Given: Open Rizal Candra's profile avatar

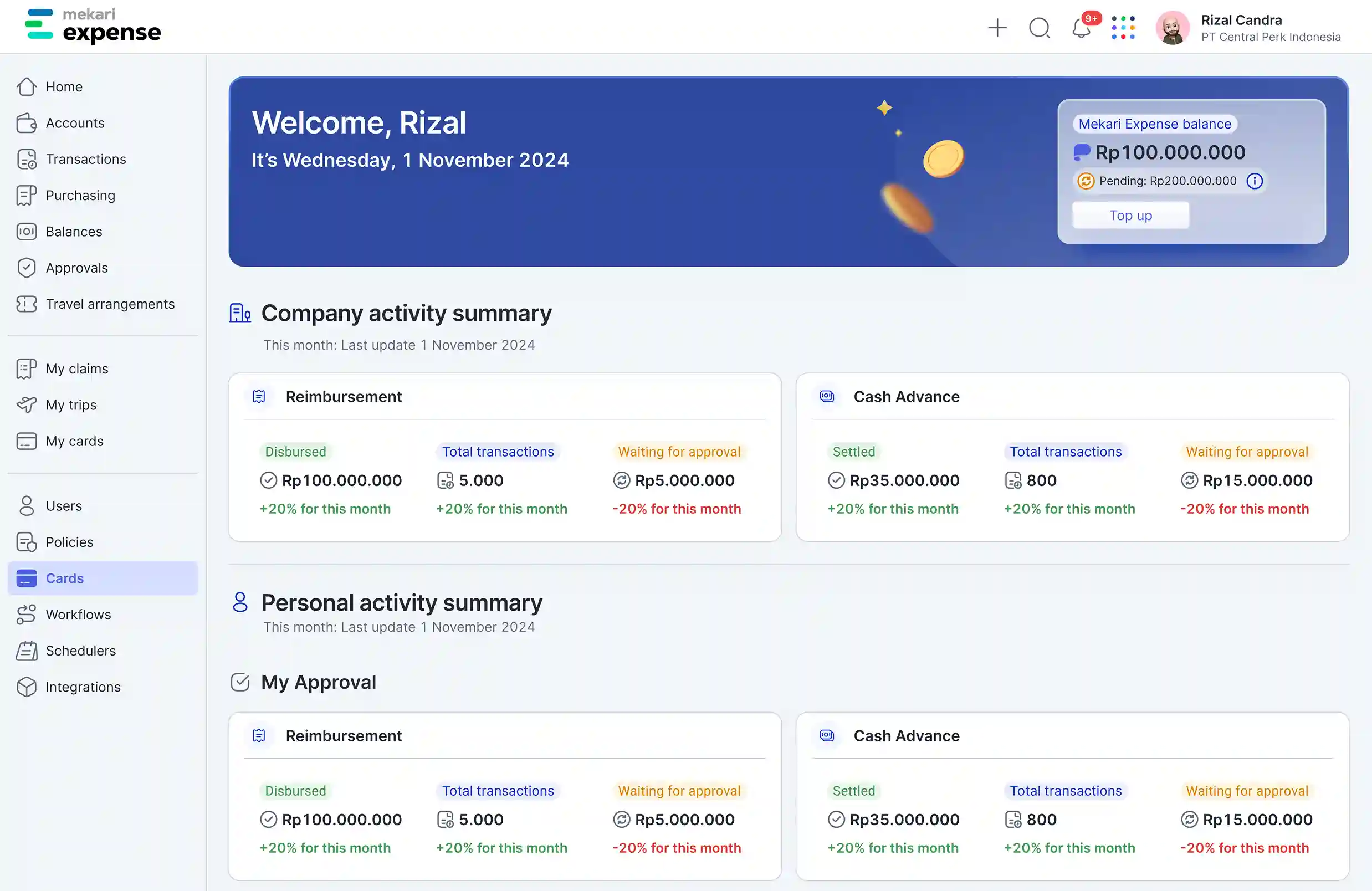Looking at the screenshot, I should (x=1173, y=27).
